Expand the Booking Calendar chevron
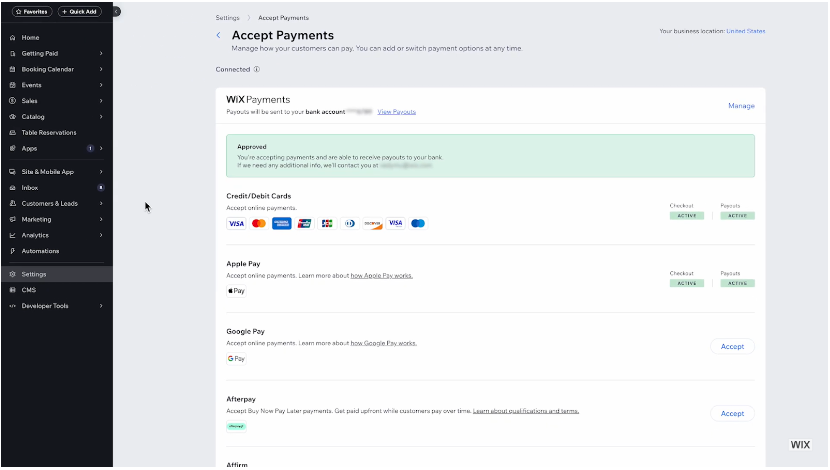830x470 pixels. click(101, 69)
